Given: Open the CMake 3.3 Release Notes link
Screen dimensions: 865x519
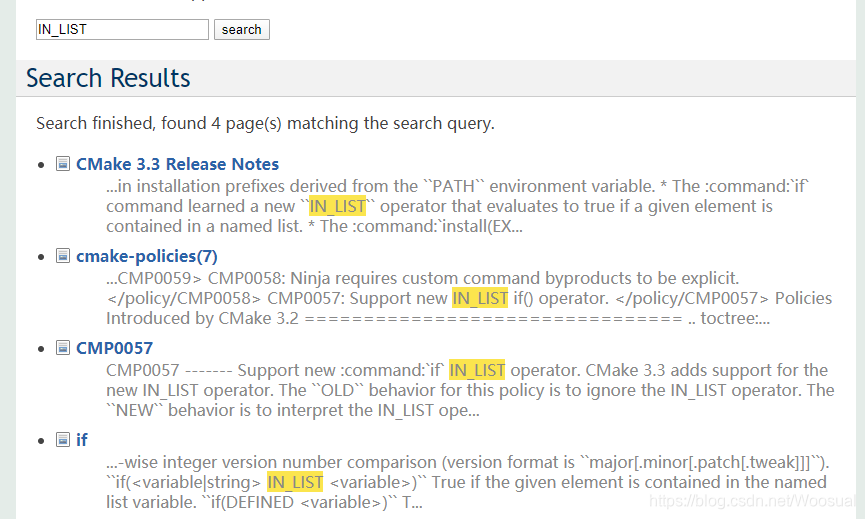Looking at the screenshot, I should (177, 164).
